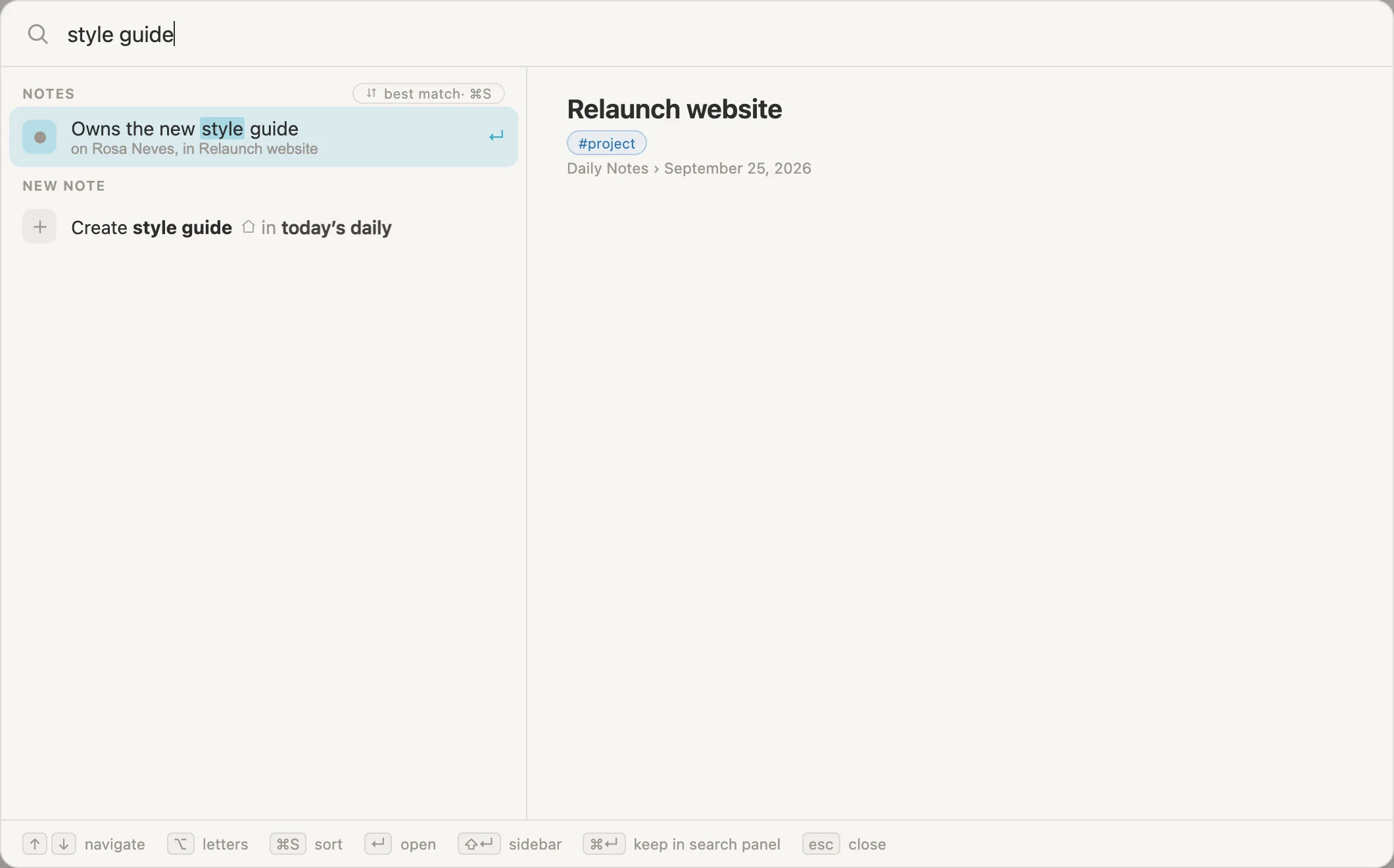Image resolution: width=1394 pixels, height=868 pixels.
Task: Click the ⌘-return 'keep in search panel' key
Action: (x=604, y=844)
